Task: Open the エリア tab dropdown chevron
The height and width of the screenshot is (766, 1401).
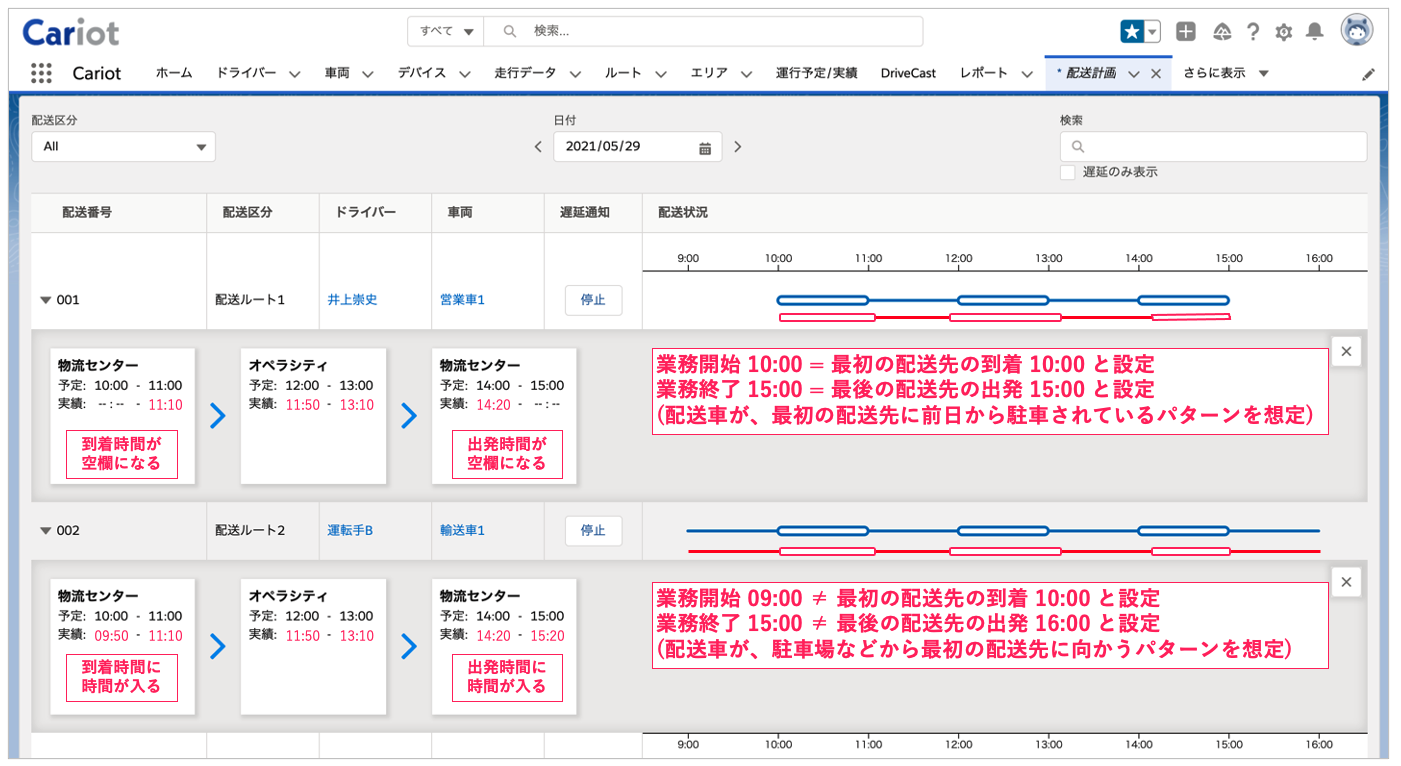Action: pos(746,74)
